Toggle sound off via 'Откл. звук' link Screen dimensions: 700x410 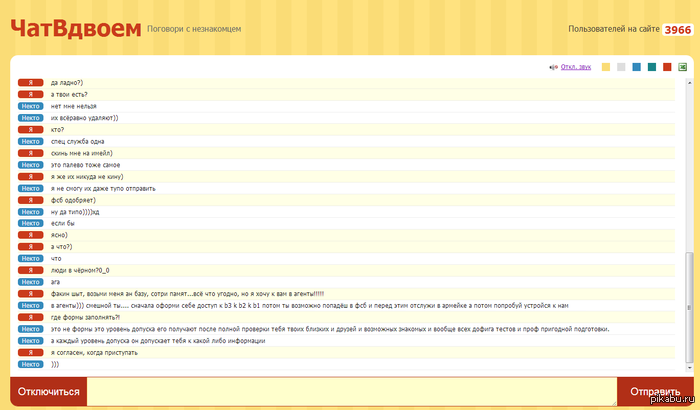pos(576,67)
